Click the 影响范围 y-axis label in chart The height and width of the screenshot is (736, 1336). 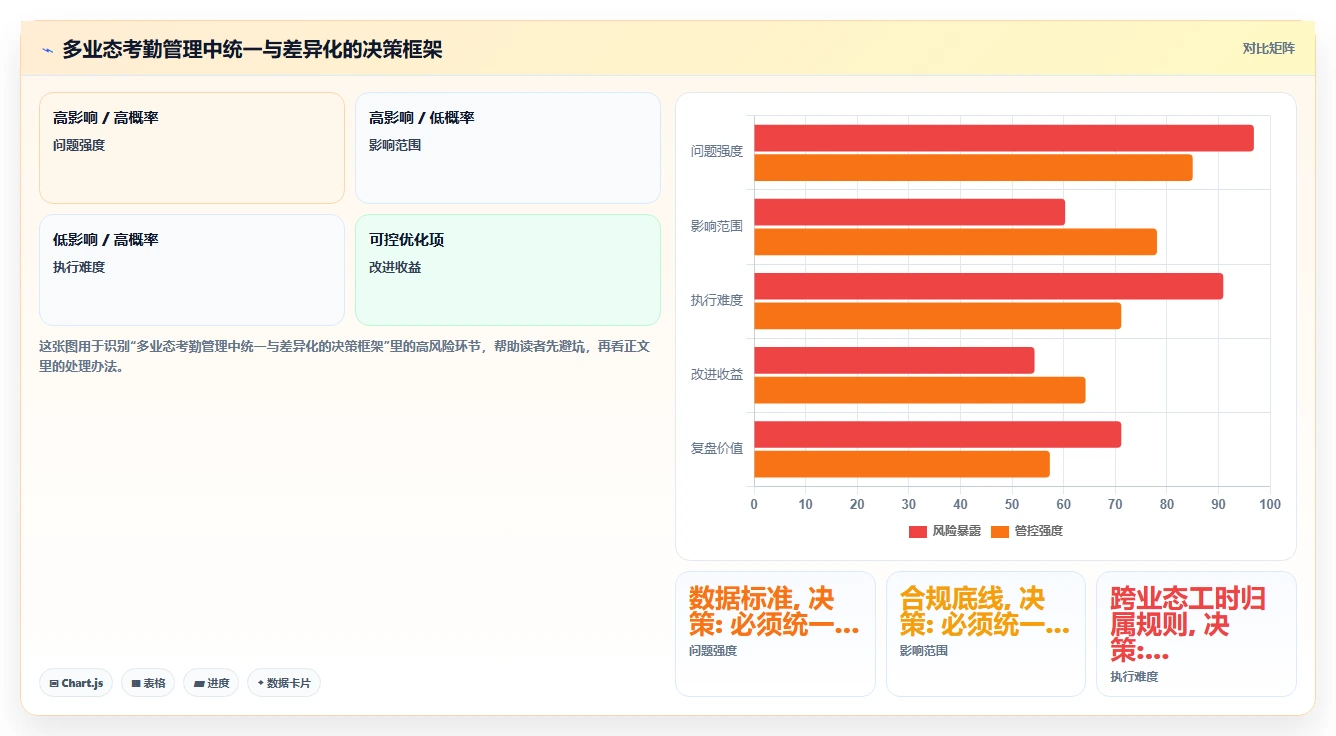point(717,226)
